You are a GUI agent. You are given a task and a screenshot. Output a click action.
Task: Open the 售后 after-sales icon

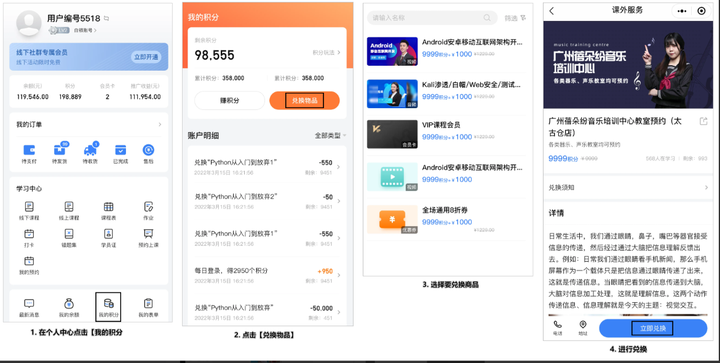point(148,150)
